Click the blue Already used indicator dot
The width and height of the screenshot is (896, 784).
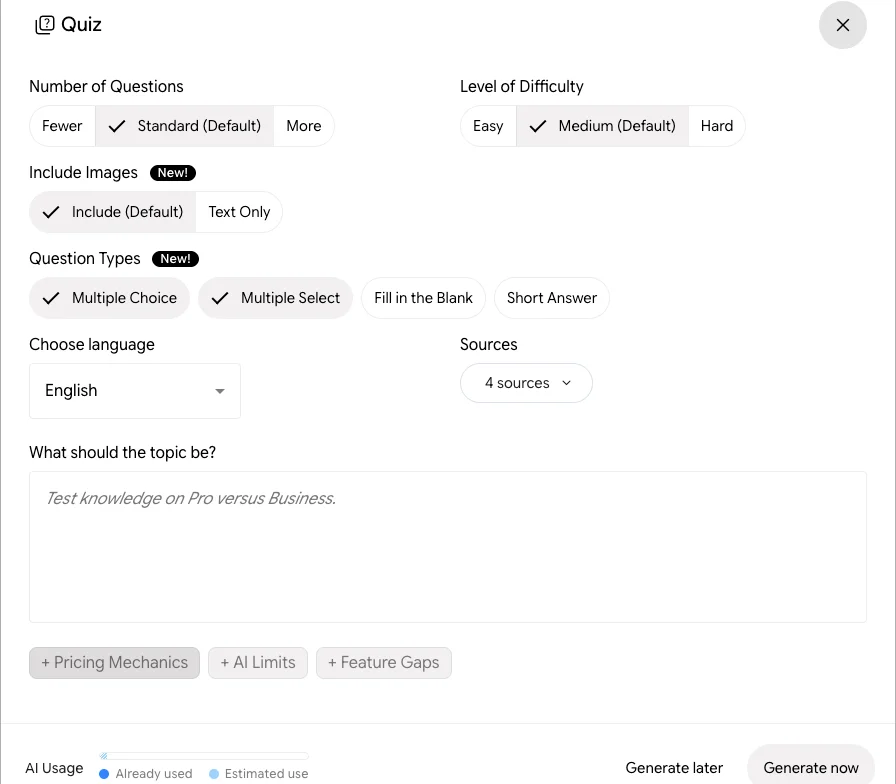click(x=104, y=774)
